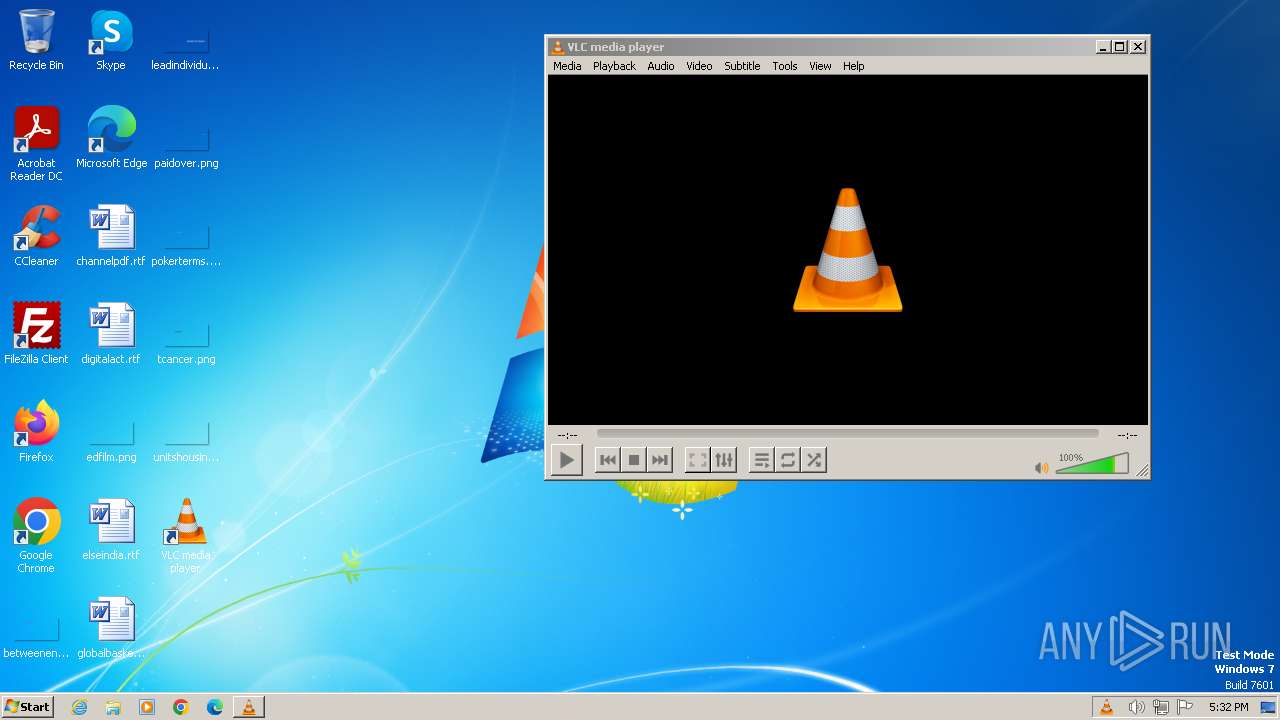
Task: Open the View menu
Action: coord(820,66)
